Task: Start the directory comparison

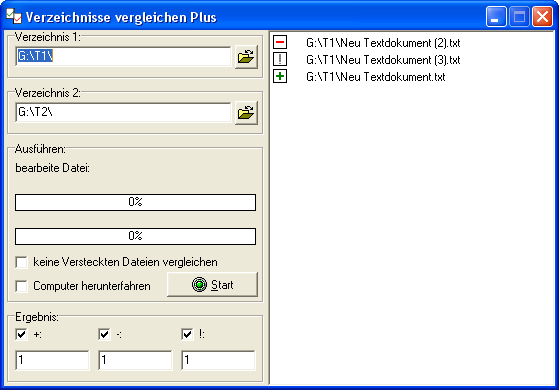Action: point(212,284)
